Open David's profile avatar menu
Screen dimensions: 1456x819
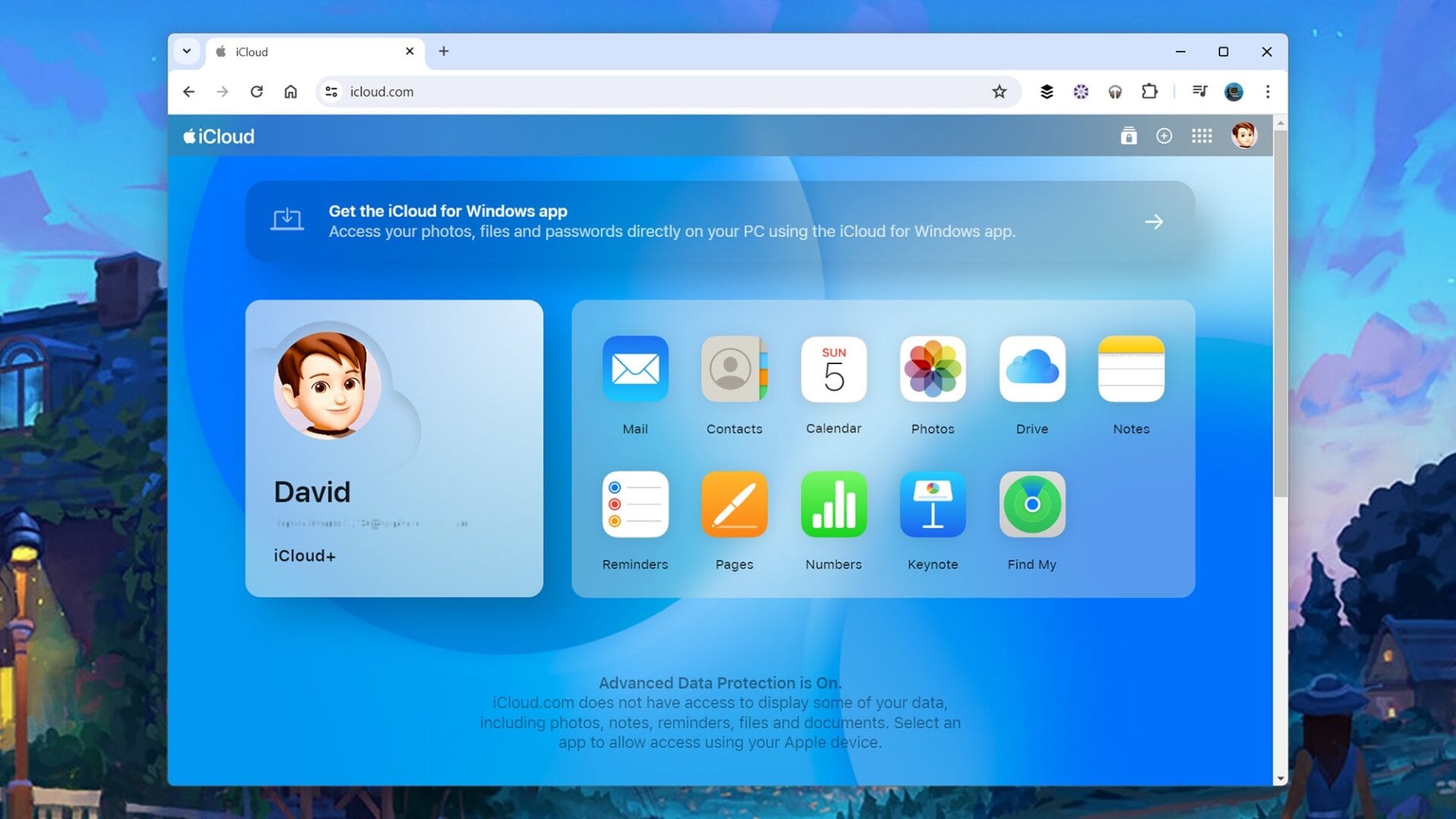click(x=1244, y=136)
